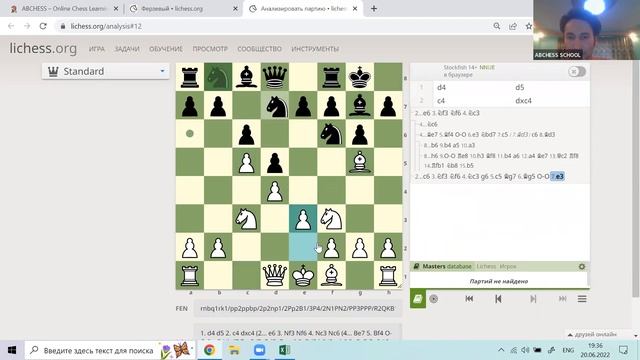The width and height of the screenshot is (640, 360).
Task: Click the white pawn on e3
Action: pyautogui.click(x=303, y=219)
